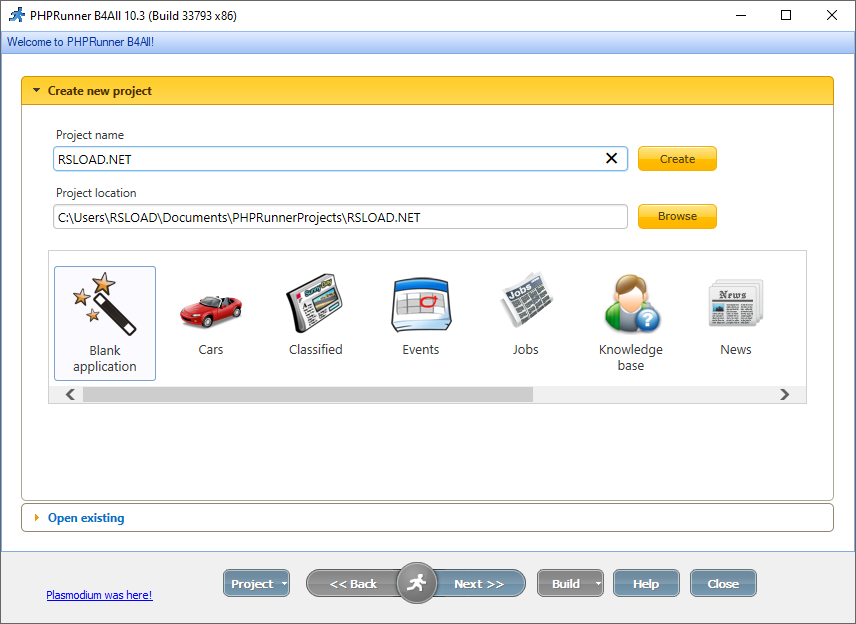Proceed with the Next >> button
The height and width of the screenshot is (624, 856).
479,584
